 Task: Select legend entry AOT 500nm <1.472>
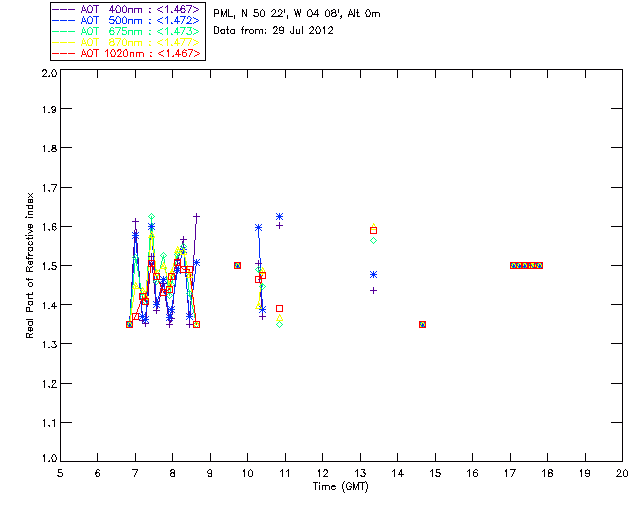(127, 20)
